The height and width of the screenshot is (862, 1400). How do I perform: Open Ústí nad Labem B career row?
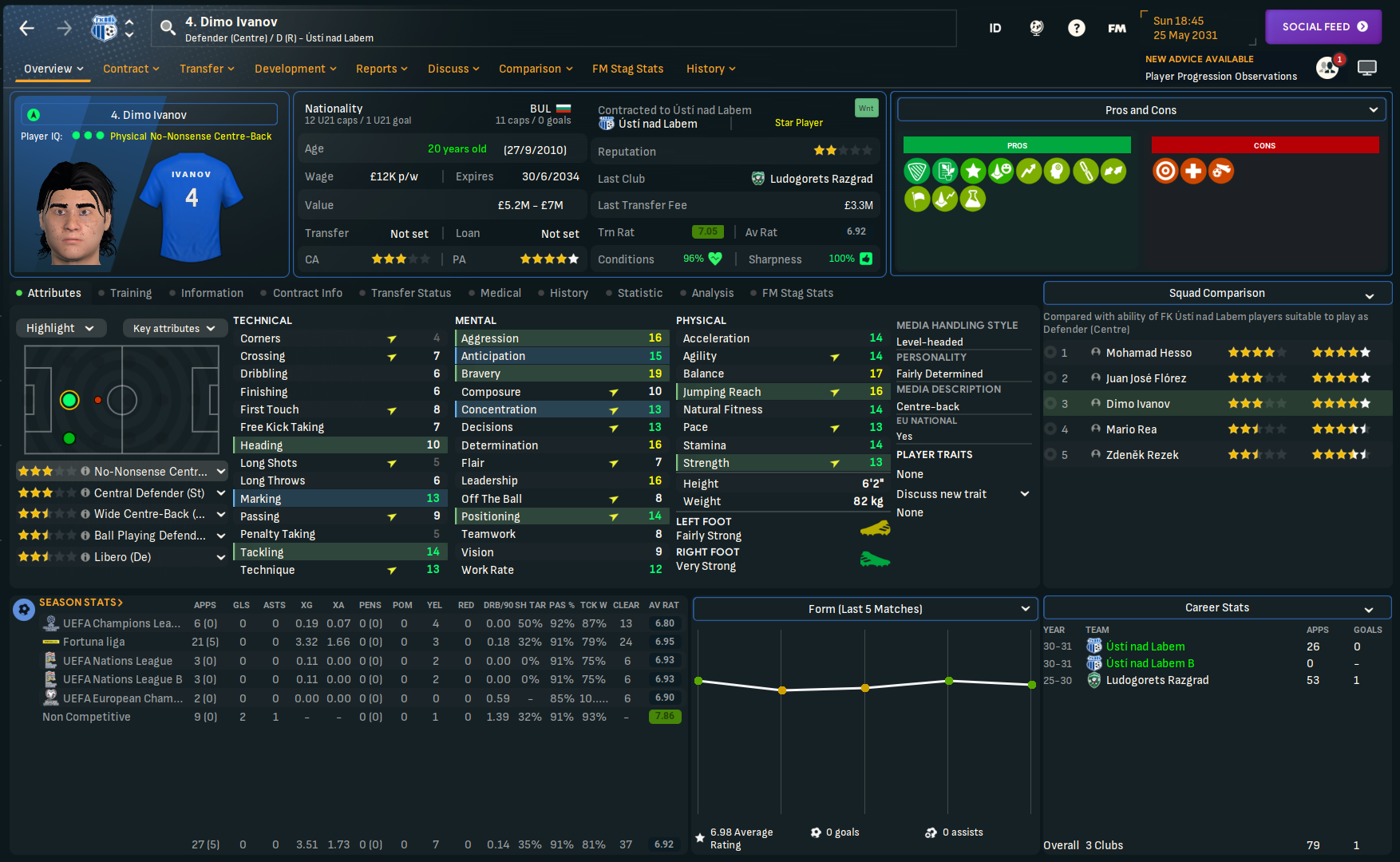point(1150,663)
